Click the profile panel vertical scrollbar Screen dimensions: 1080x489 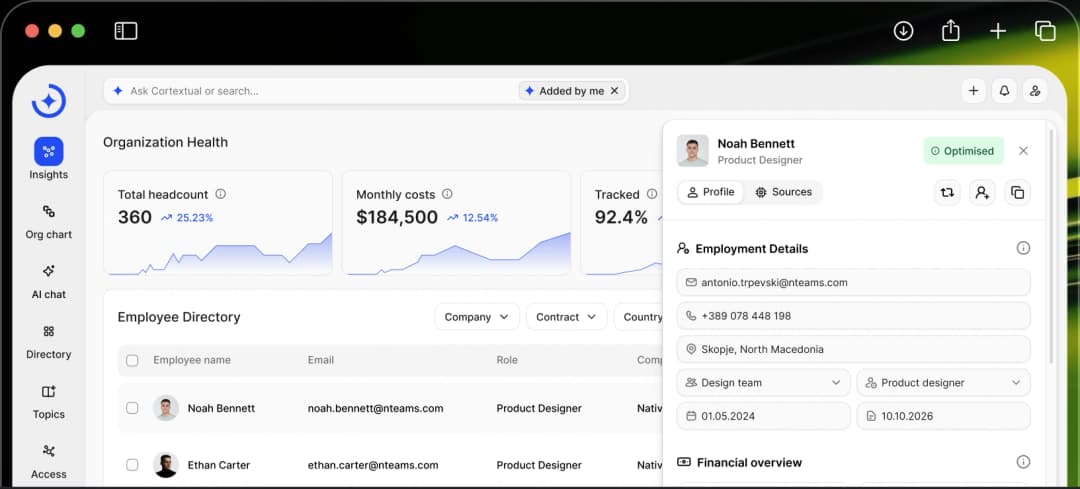tap(1050, 247)
